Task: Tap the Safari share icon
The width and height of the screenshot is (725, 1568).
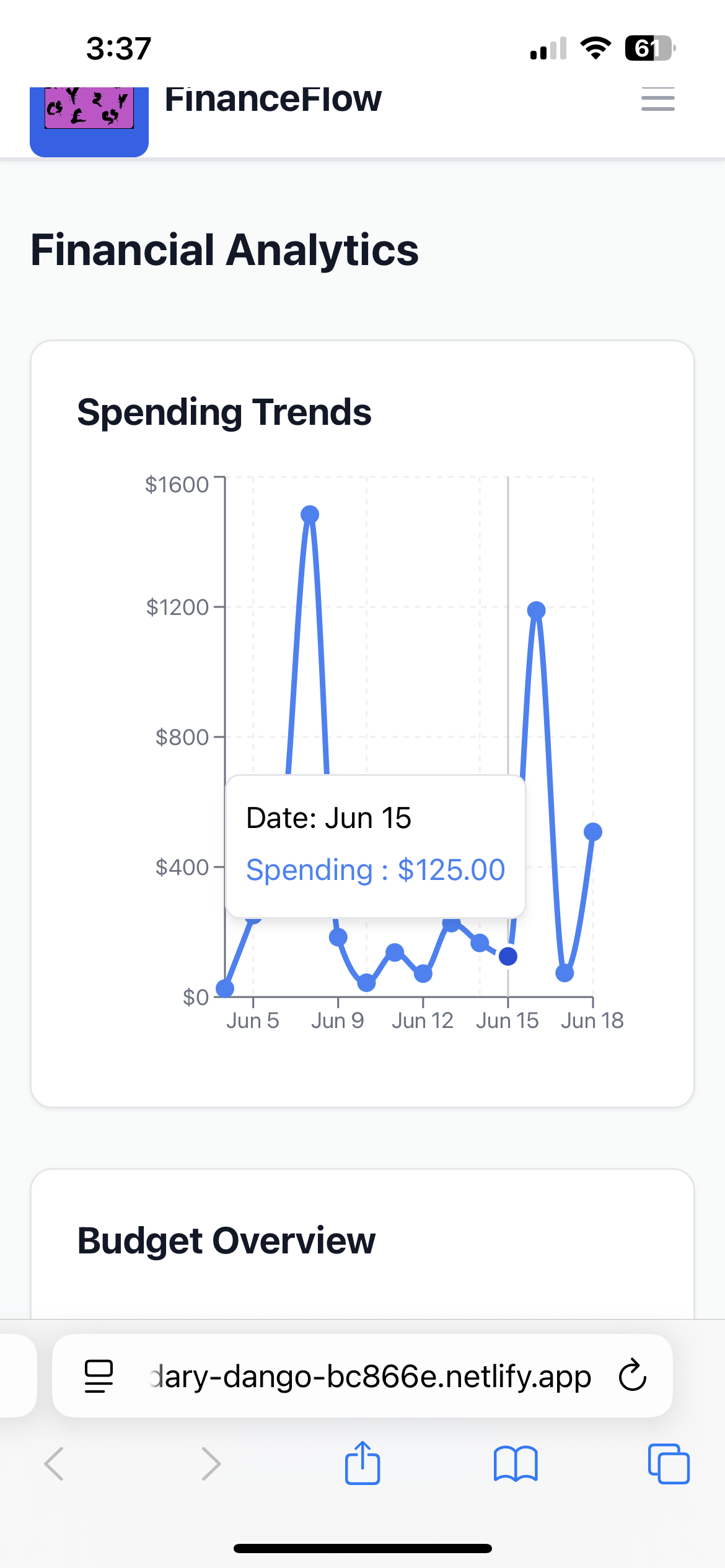Action: 362,1463
